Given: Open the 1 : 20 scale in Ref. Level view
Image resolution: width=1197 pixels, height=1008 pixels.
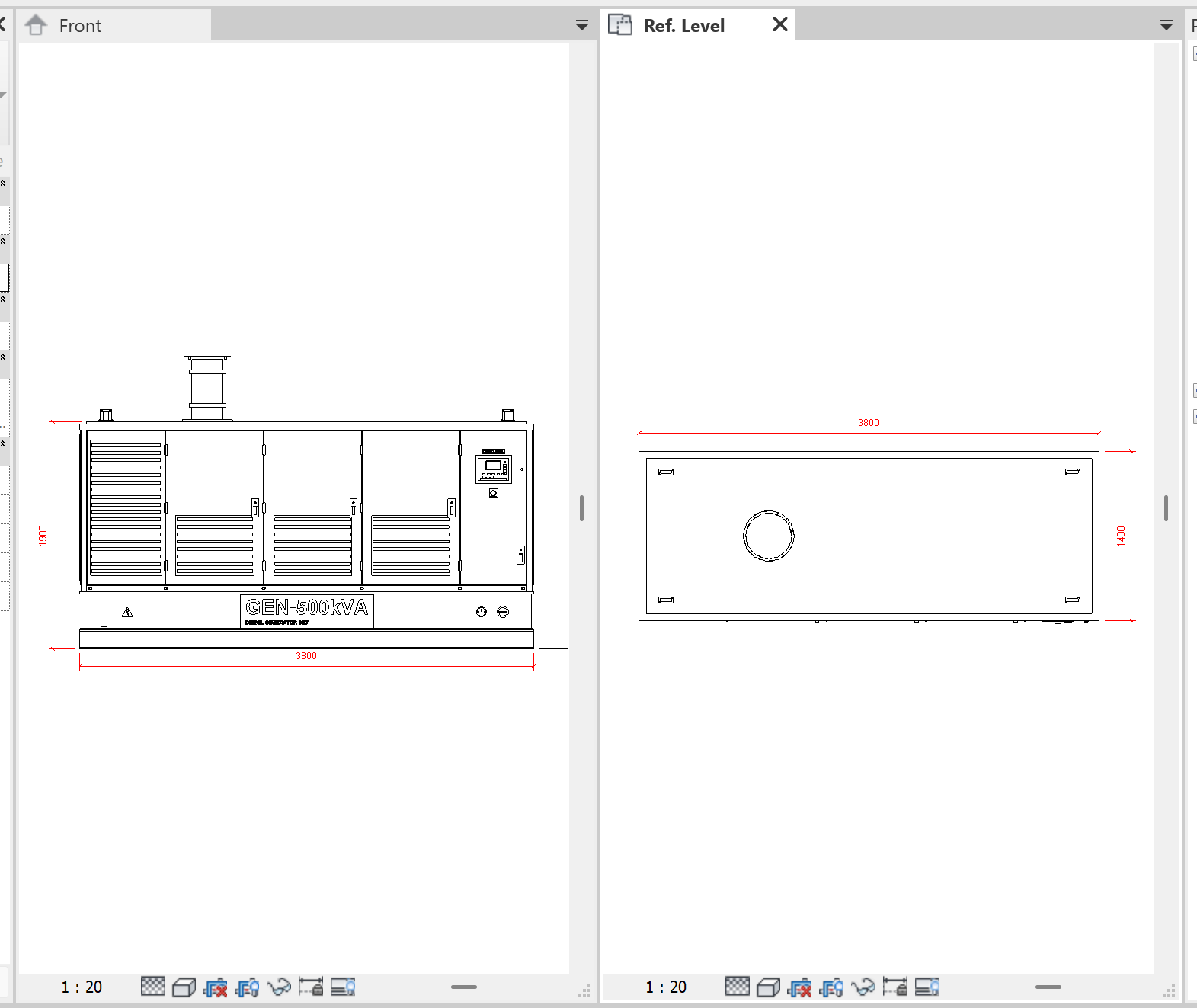Looking at the screenshot, I should click(666, 987).
